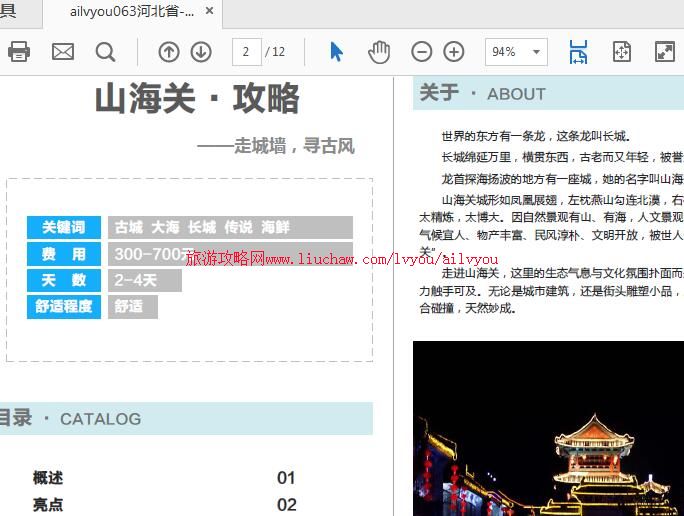Switch to ailvyou063河北省 document tab
684x516 pixels.
pyautogui.click(x=130, y=12)
